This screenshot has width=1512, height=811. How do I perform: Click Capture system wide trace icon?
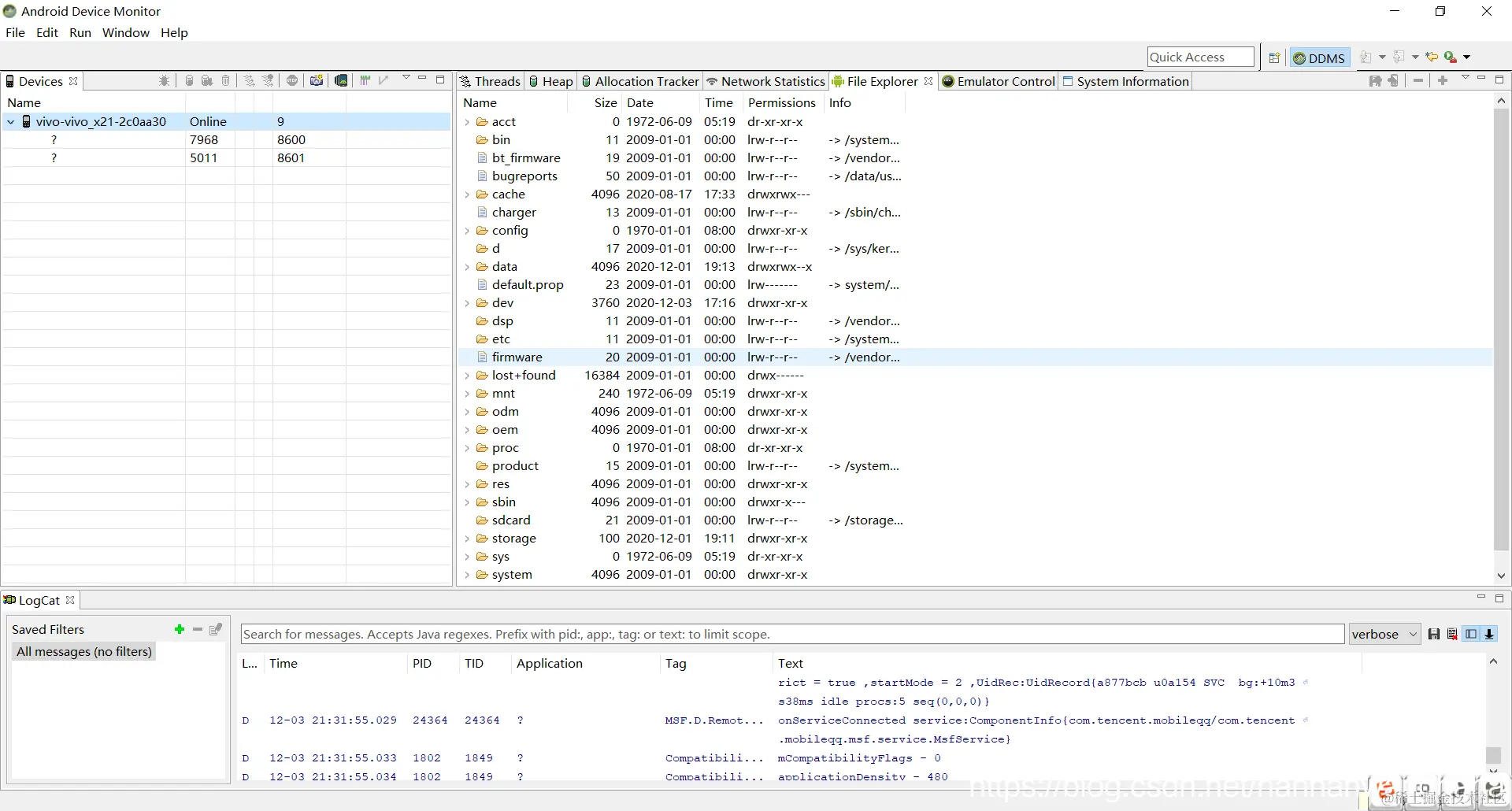click(x=365, y=81)
